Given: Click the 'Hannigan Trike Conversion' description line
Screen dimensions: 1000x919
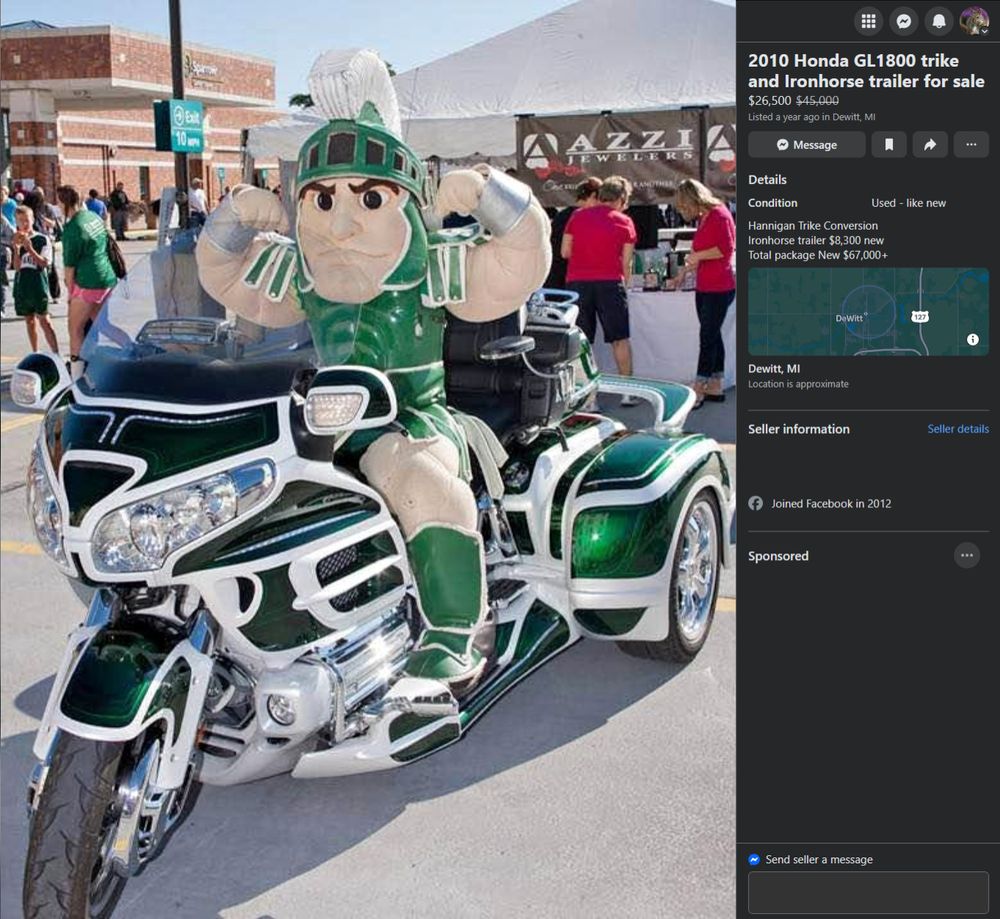Looking at the screenshot, I should [x=812, y=226].
